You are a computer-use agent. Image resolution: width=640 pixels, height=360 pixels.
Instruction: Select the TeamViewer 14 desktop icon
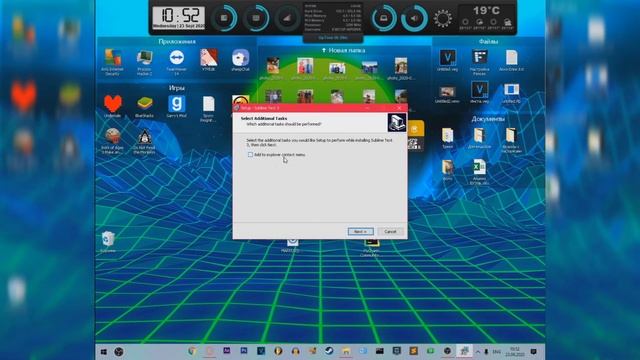pos(177,62)
